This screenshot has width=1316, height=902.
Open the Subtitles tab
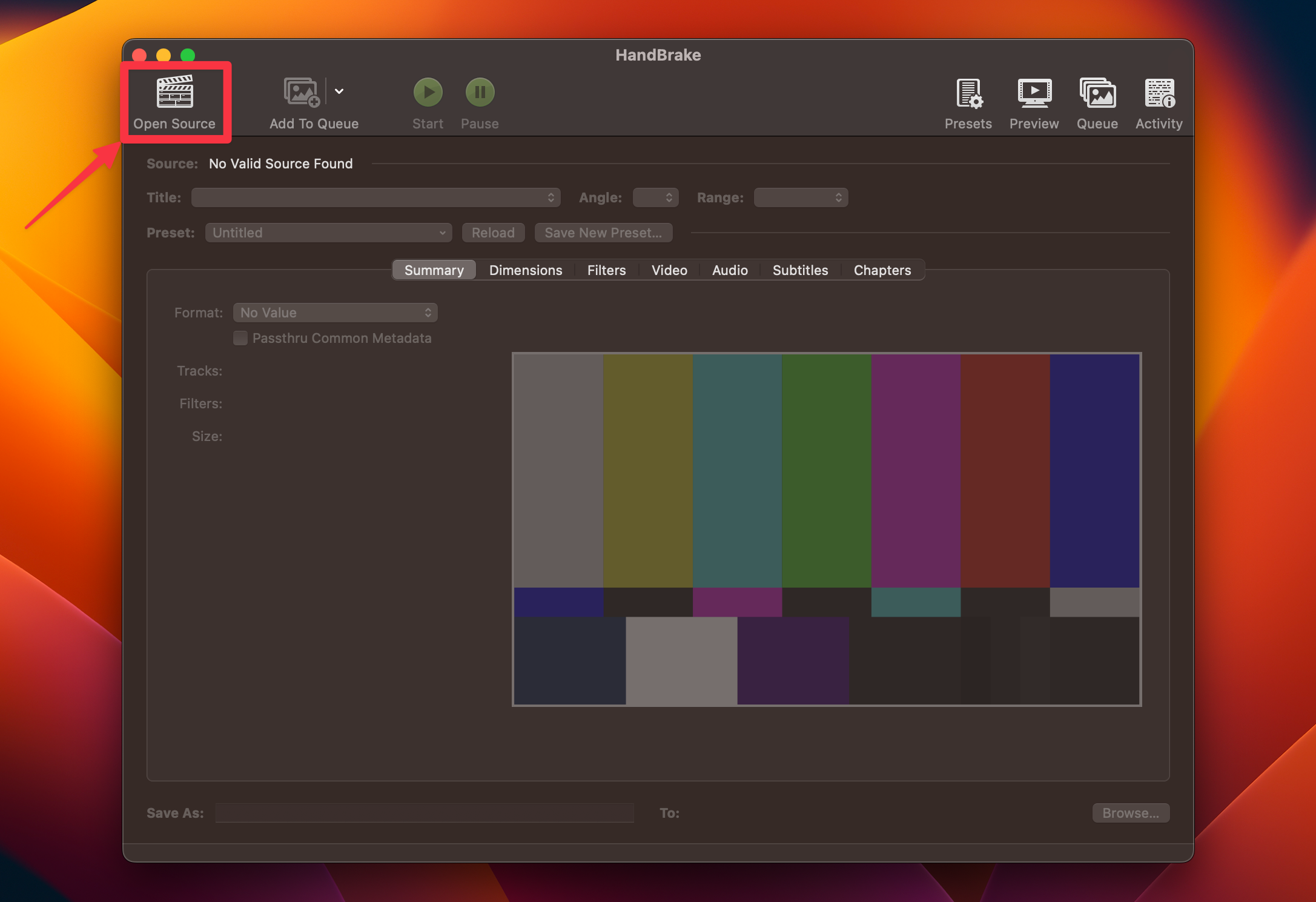click(x=800, y=270)
